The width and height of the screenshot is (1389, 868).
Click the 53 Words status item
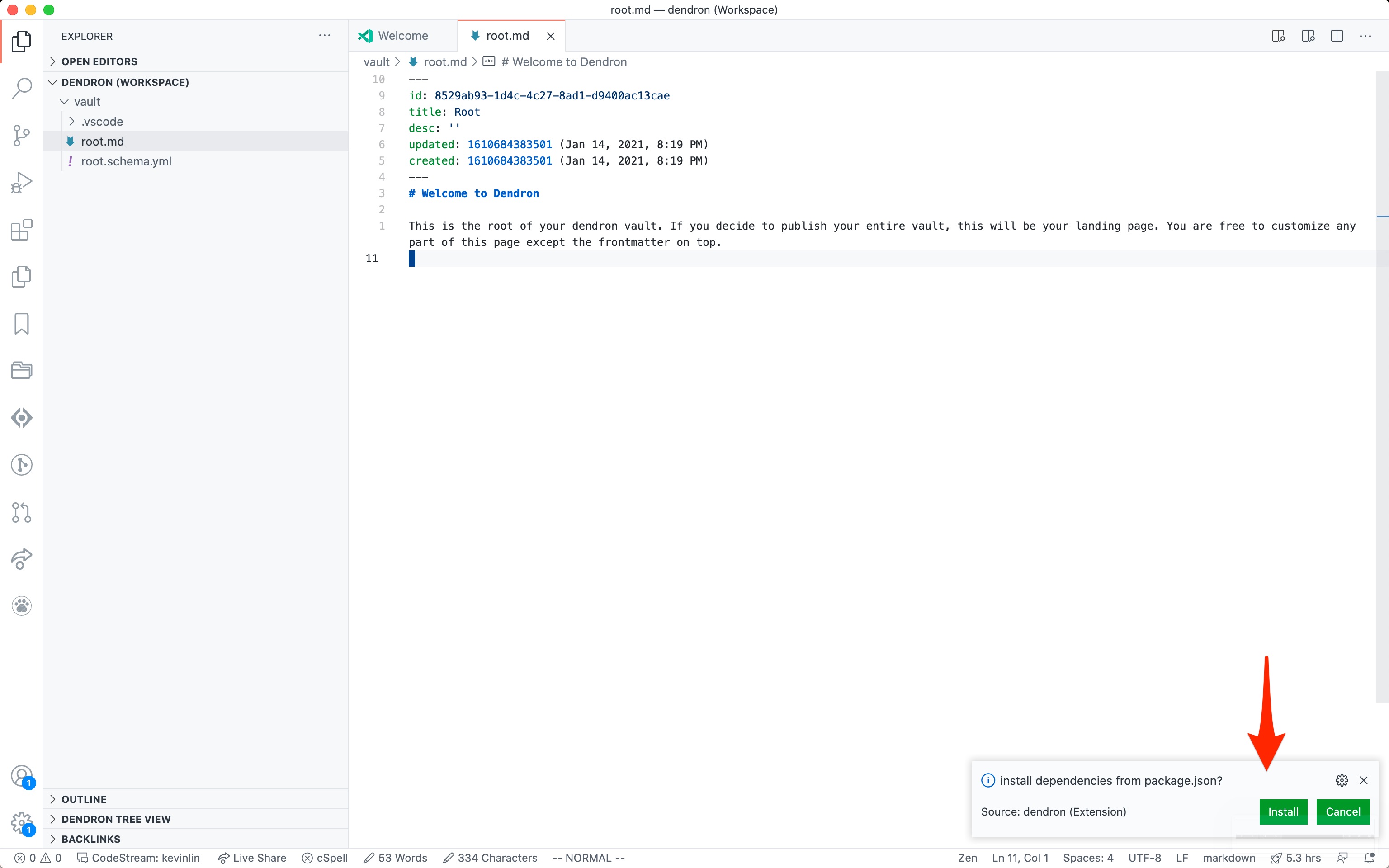click(396, 858)
